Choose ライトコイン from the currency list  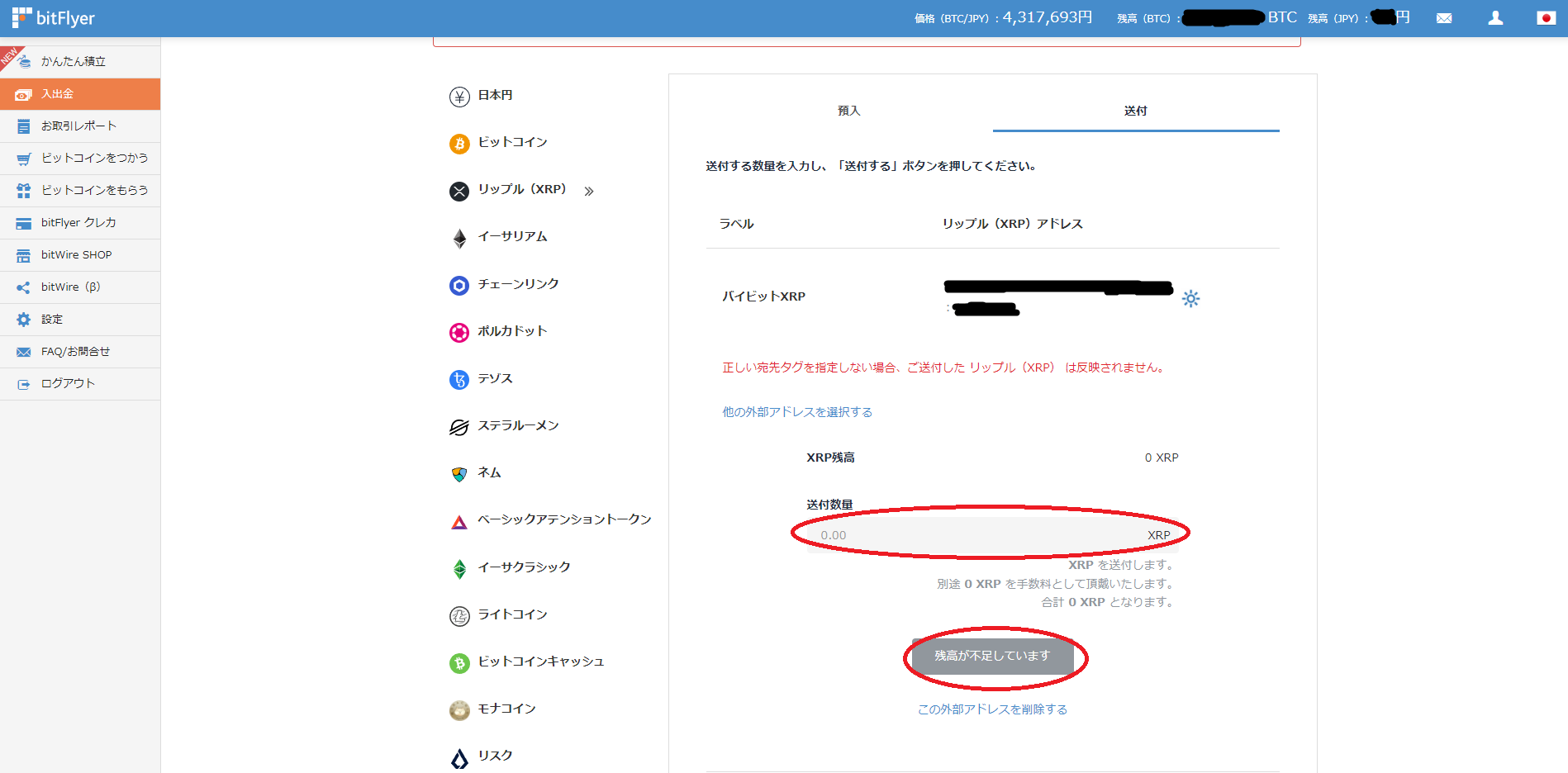(512, 614)
